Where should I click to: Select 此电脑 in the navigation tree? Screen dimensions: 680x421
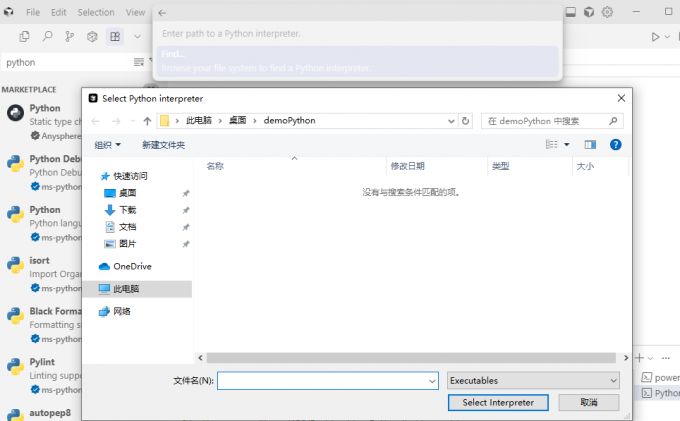[126, 288]
